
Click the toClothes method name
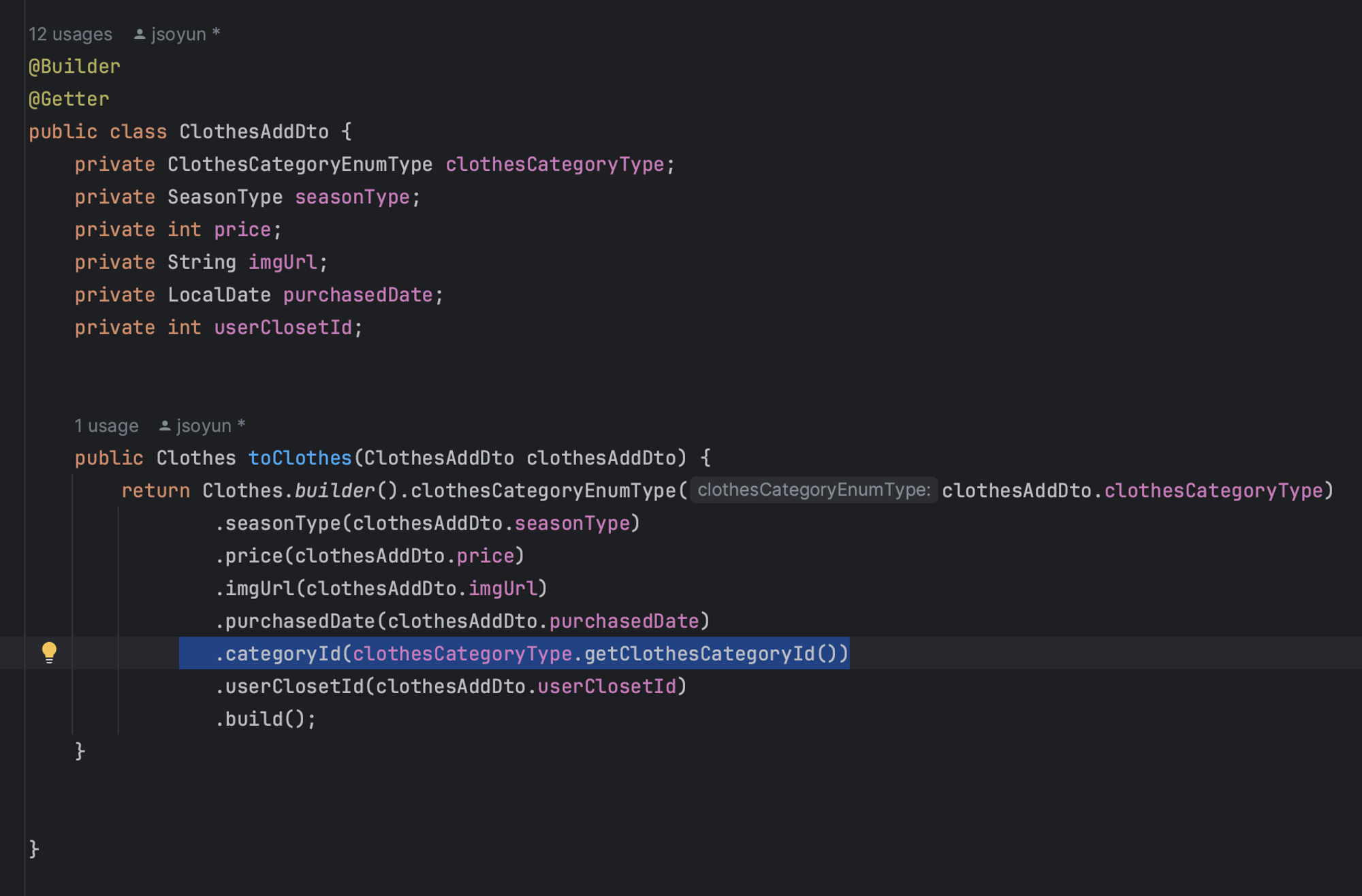point(300,458)
